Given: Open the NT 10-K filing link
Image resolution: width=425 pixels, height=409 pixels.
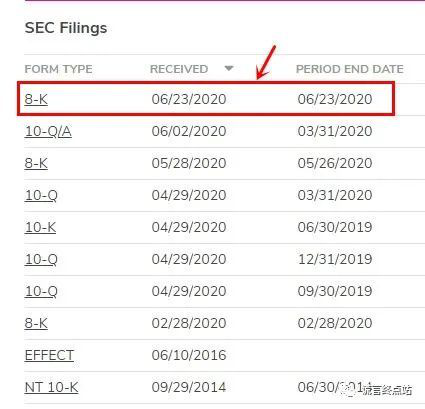Looking at the screenshot, I should 51,387.
